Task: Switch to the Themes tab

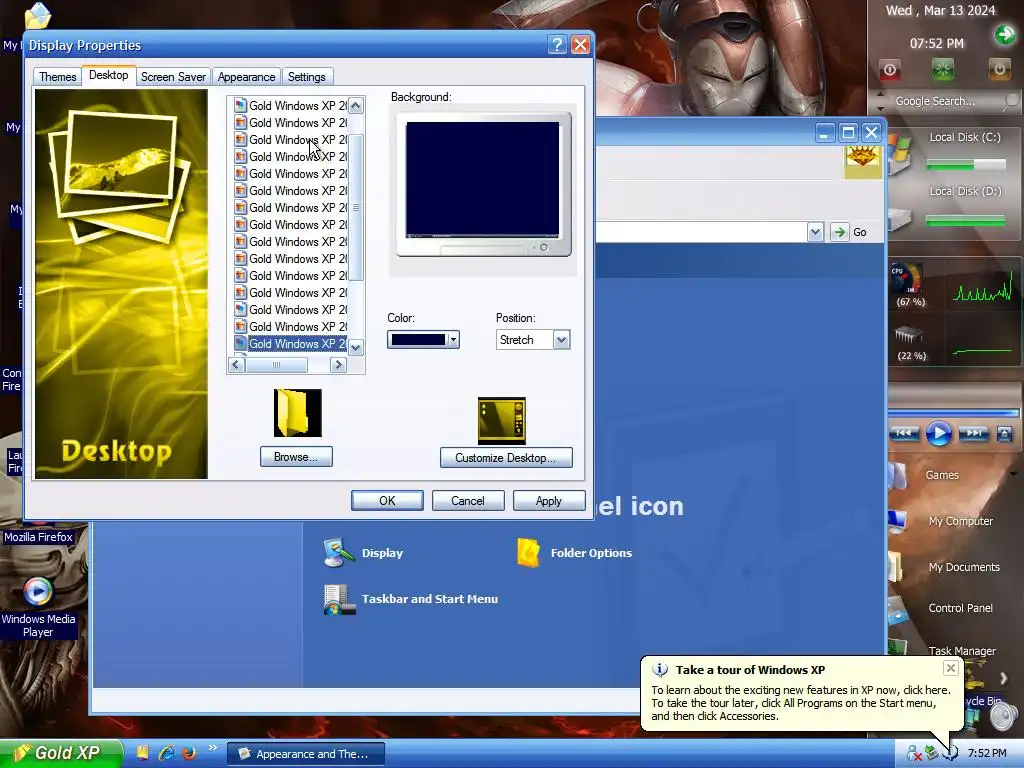Action: (57, 76)
